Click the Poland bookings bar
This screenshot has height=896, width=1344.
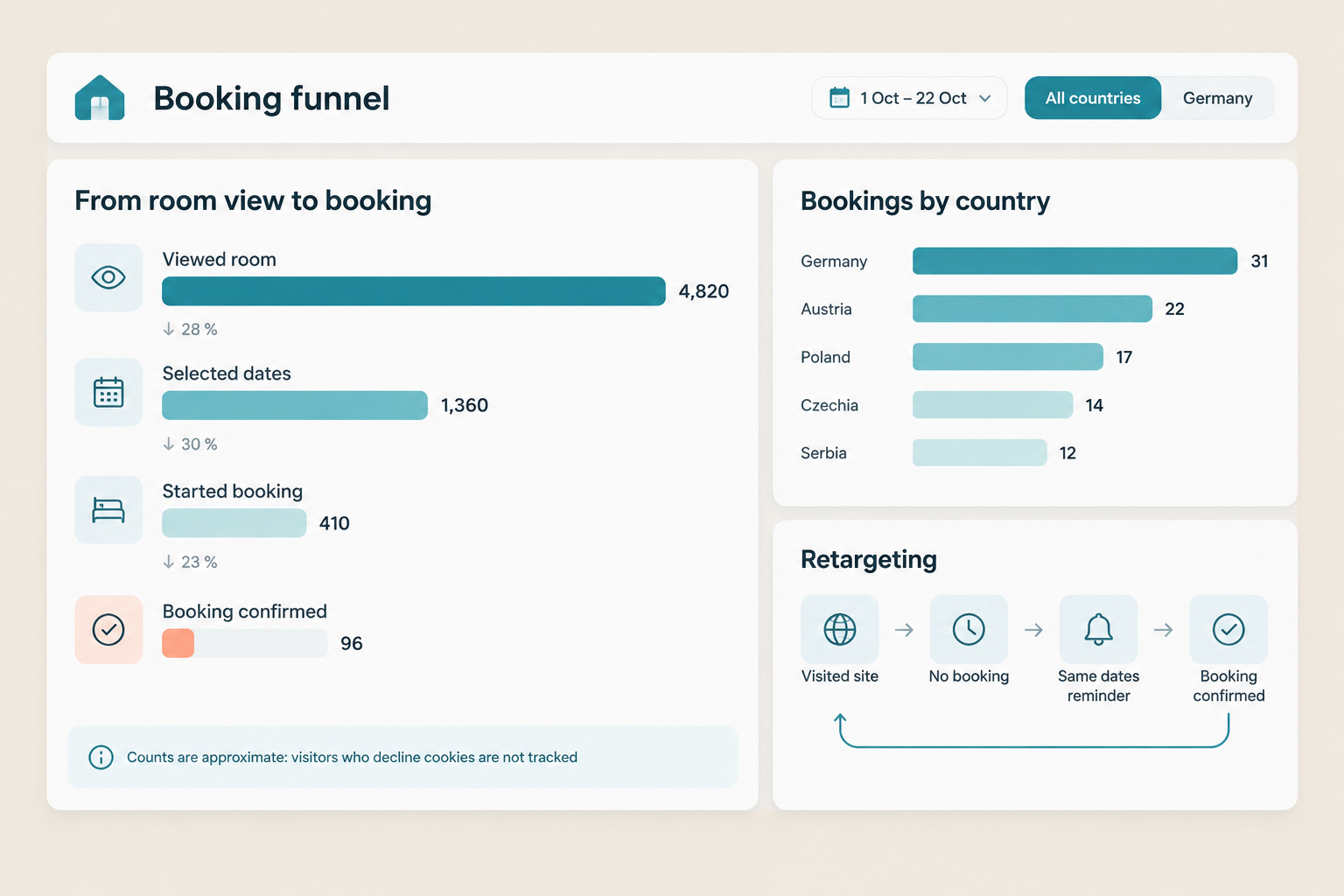(x=1008, y=357)
